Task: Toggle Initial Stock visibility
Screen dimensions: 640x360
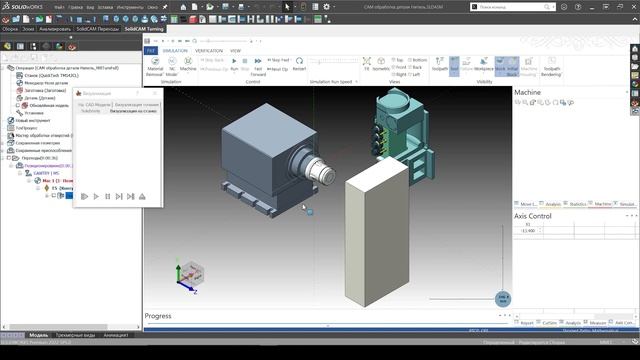Action: point(512,67)
